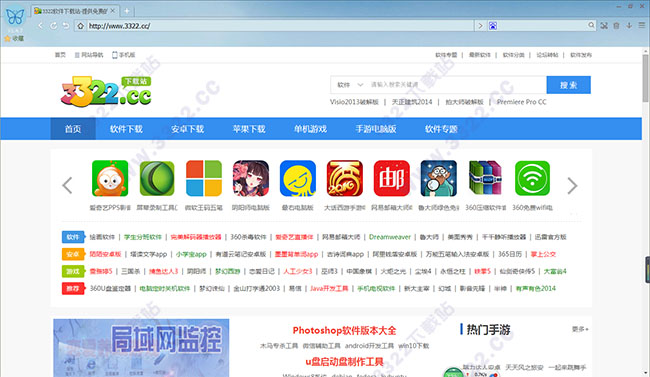
Task: Open Photoshop软件版本大全 headline
Action: (x=344, y=331)
